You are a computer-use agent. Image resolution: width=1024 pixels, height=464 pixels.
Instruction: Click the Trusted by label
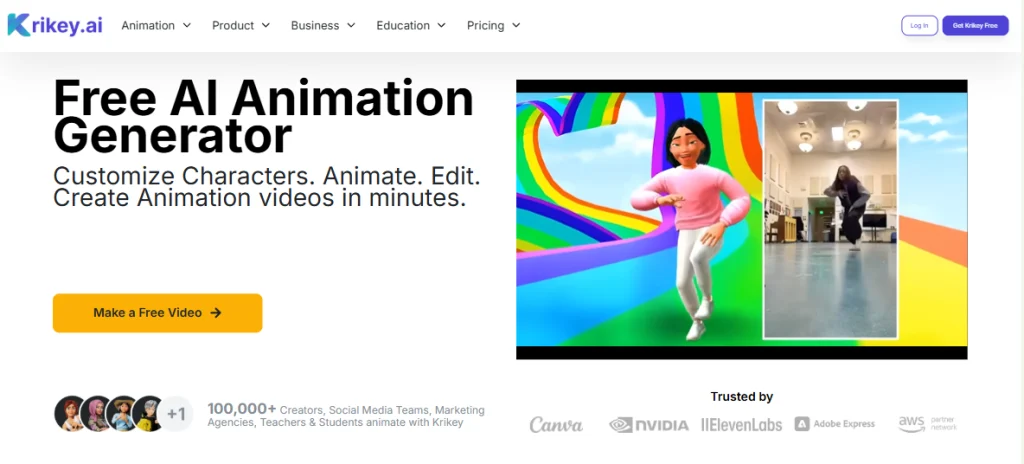(741, 397)
